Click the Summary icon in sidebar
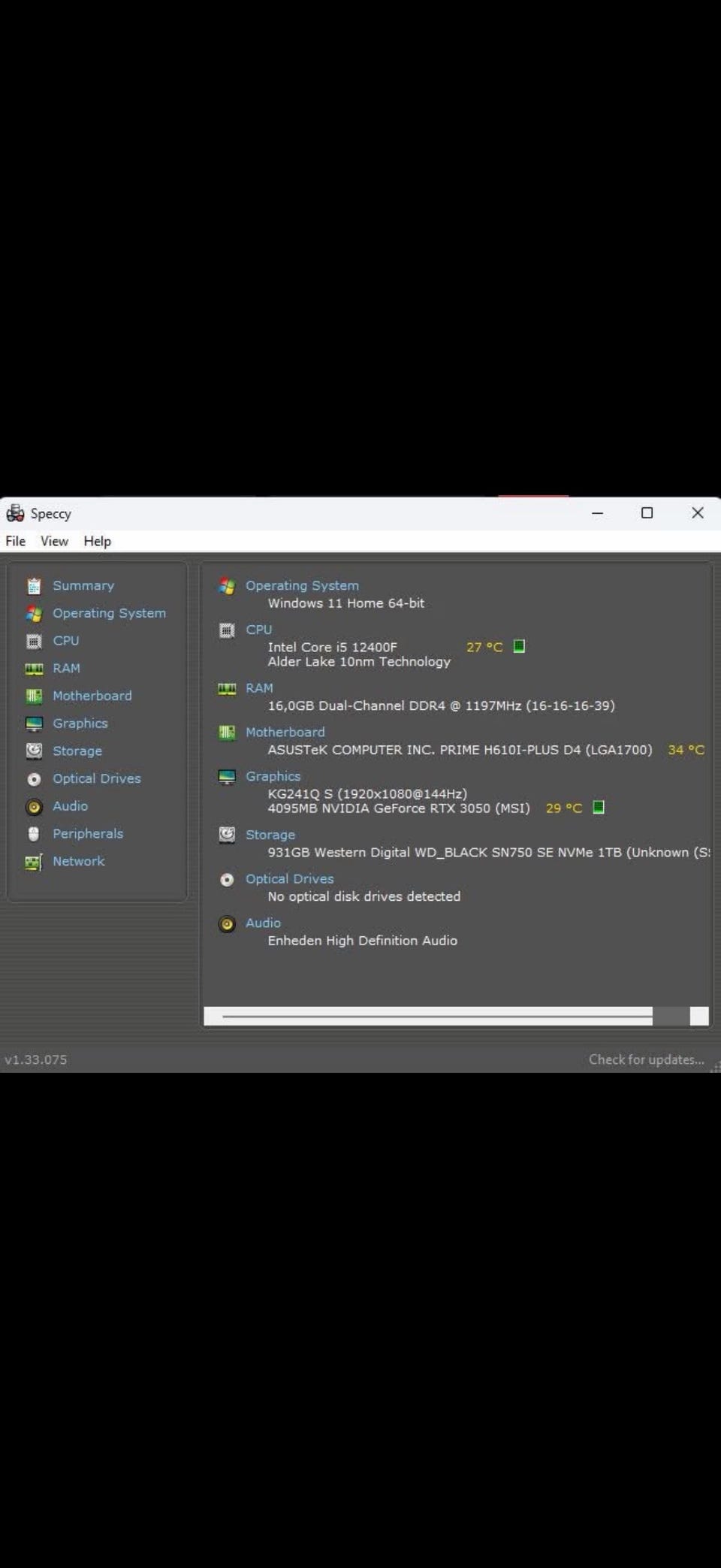 (34, 586)
